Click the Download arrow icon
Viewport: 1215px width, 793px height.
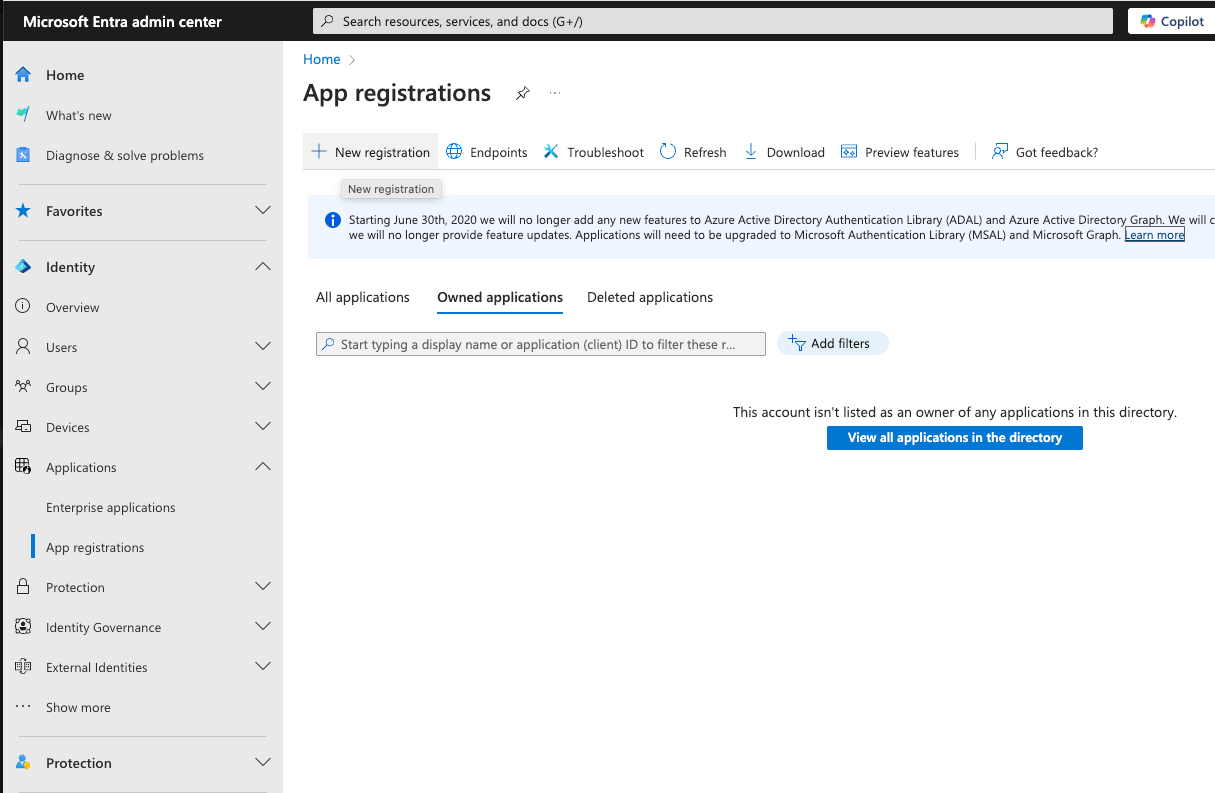coord(751,152)
